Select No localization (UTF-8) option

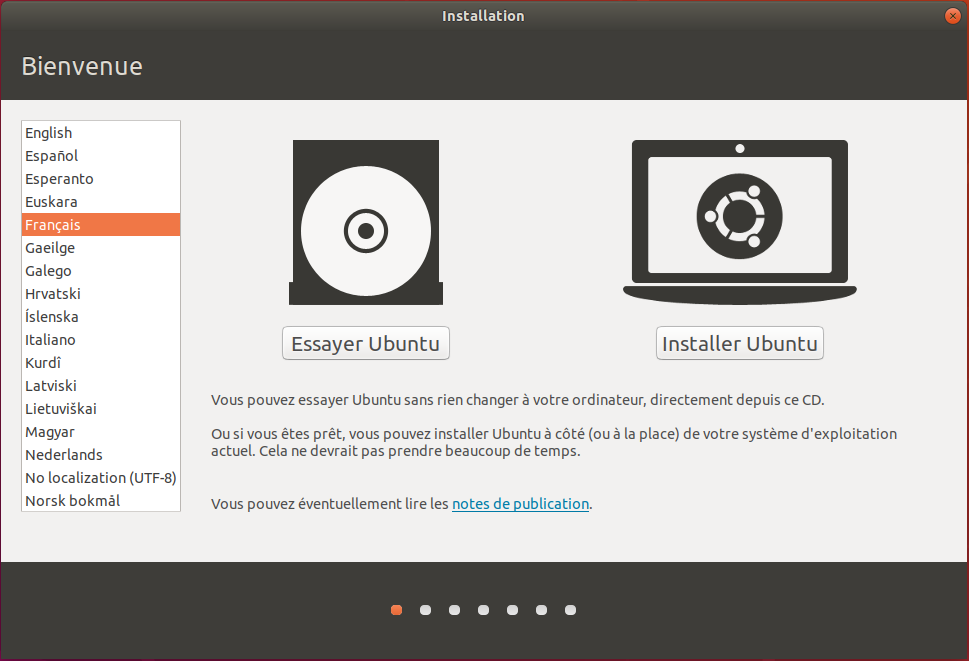(x=100, y=478)
